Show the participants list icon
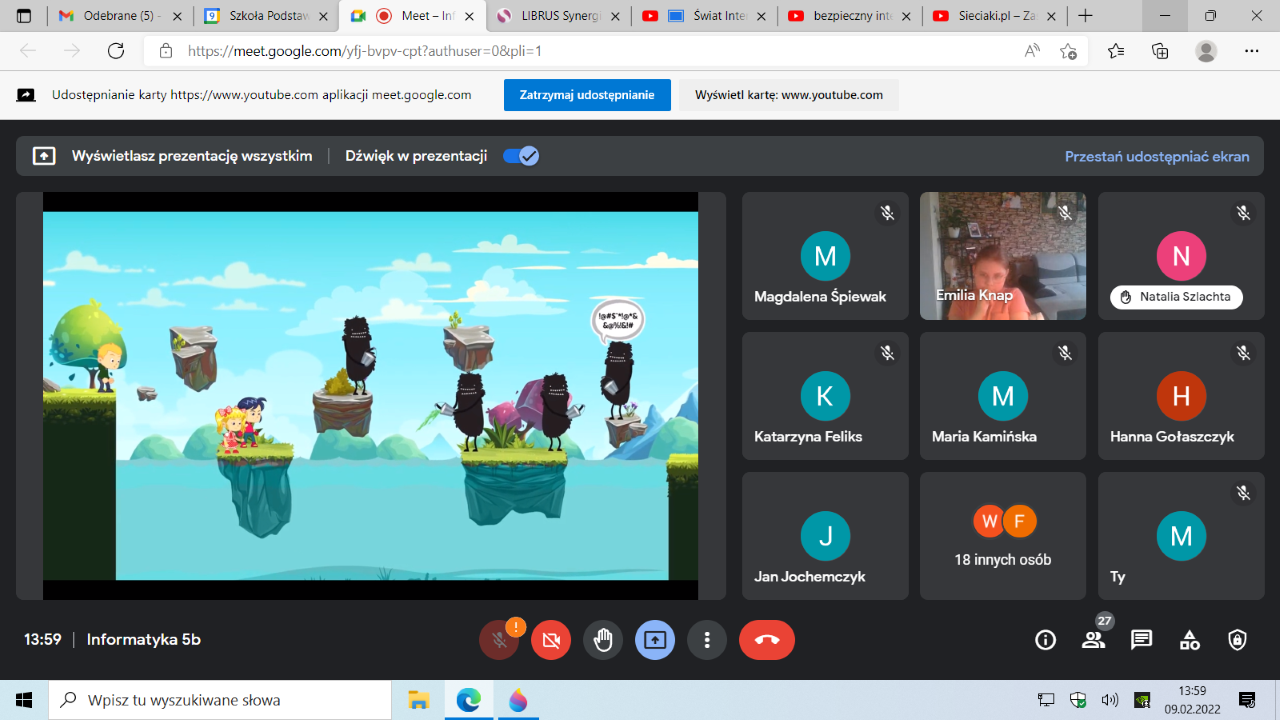Image resolution: width=1280 pixels, height=720 pixels. (1094, 640)
